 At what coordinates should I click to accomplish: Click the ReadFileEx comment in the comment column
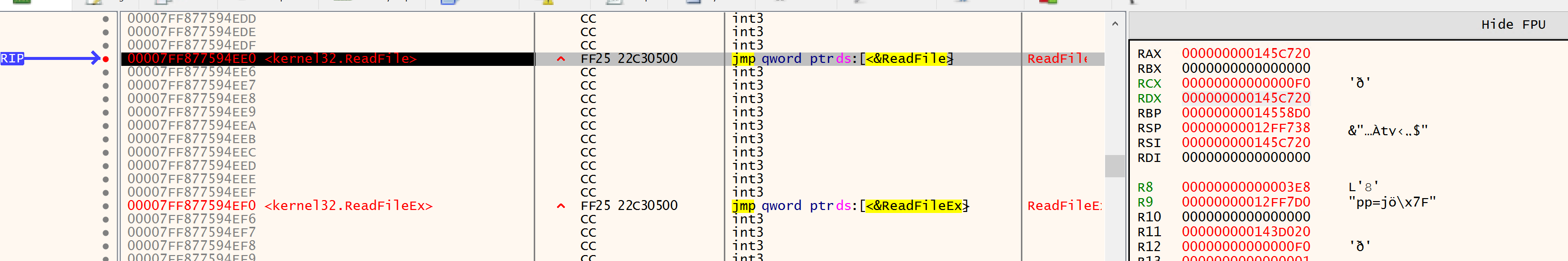pos(1064,206)
